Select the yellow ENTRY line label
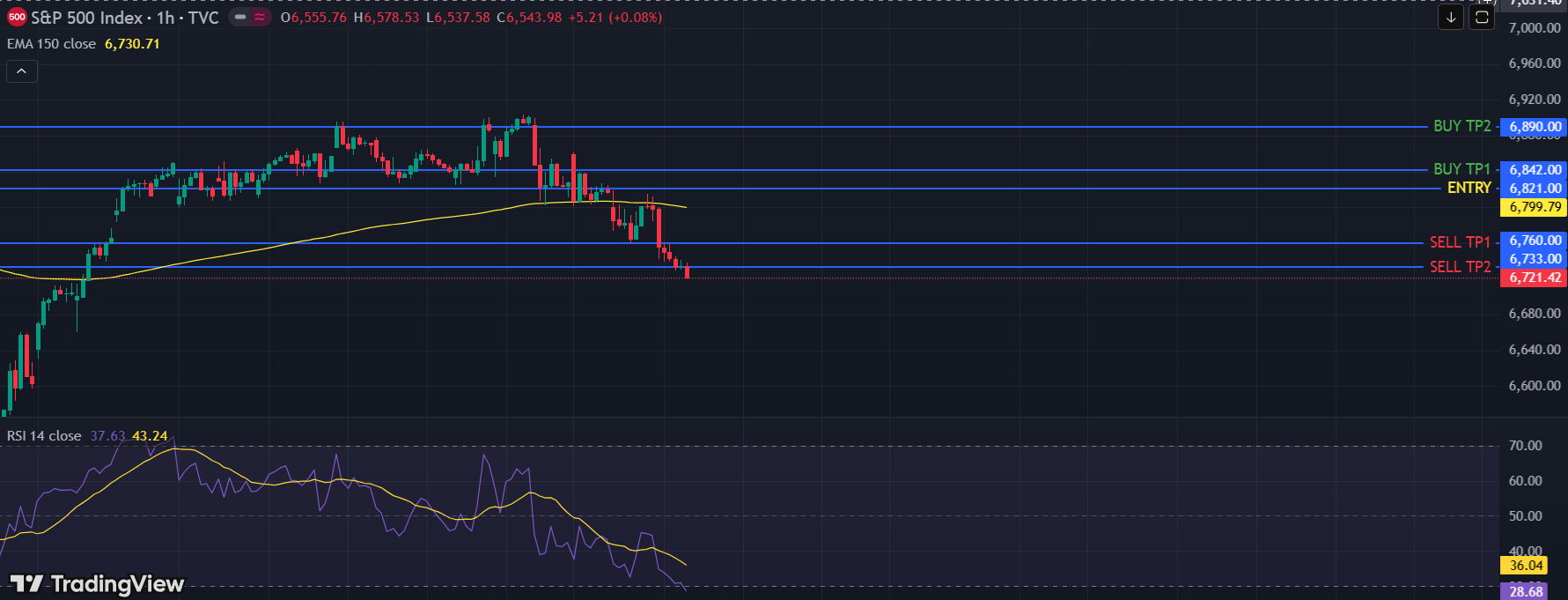This screenshot has width=1568, height=600. click(1469, 188)
